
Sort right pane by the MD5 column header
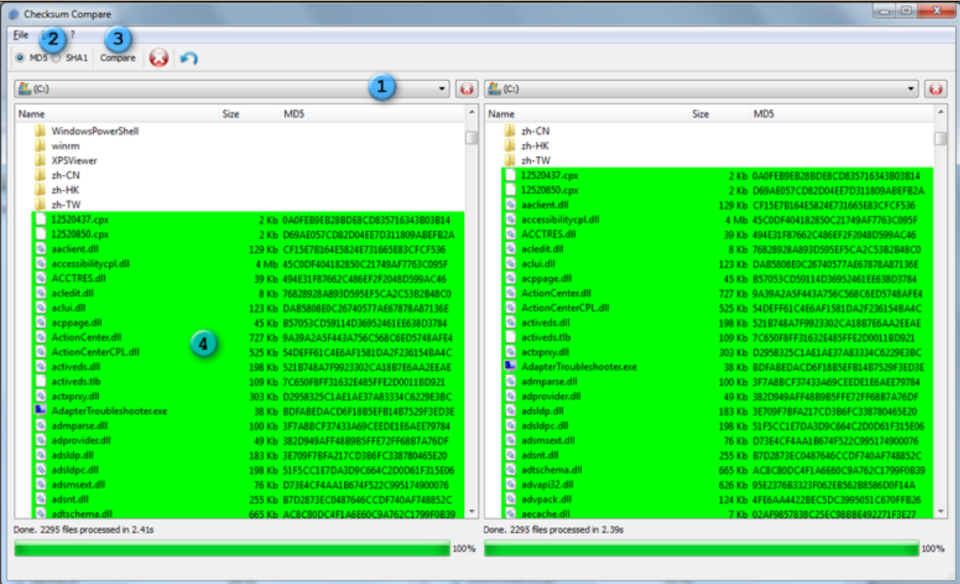(x=842, y=114)
